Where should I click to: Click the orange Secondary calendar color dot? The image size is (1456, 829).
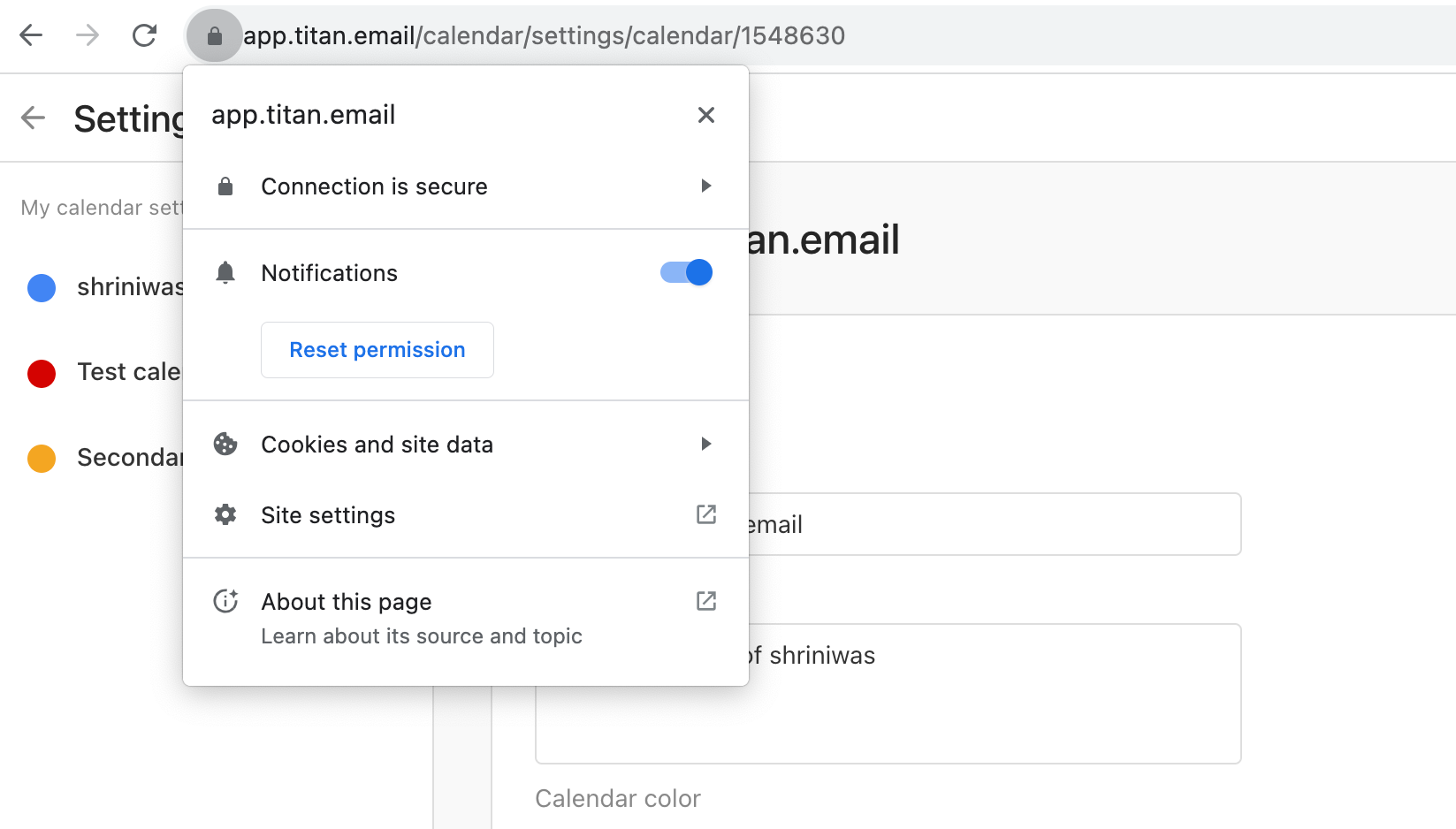click(42, 458)
